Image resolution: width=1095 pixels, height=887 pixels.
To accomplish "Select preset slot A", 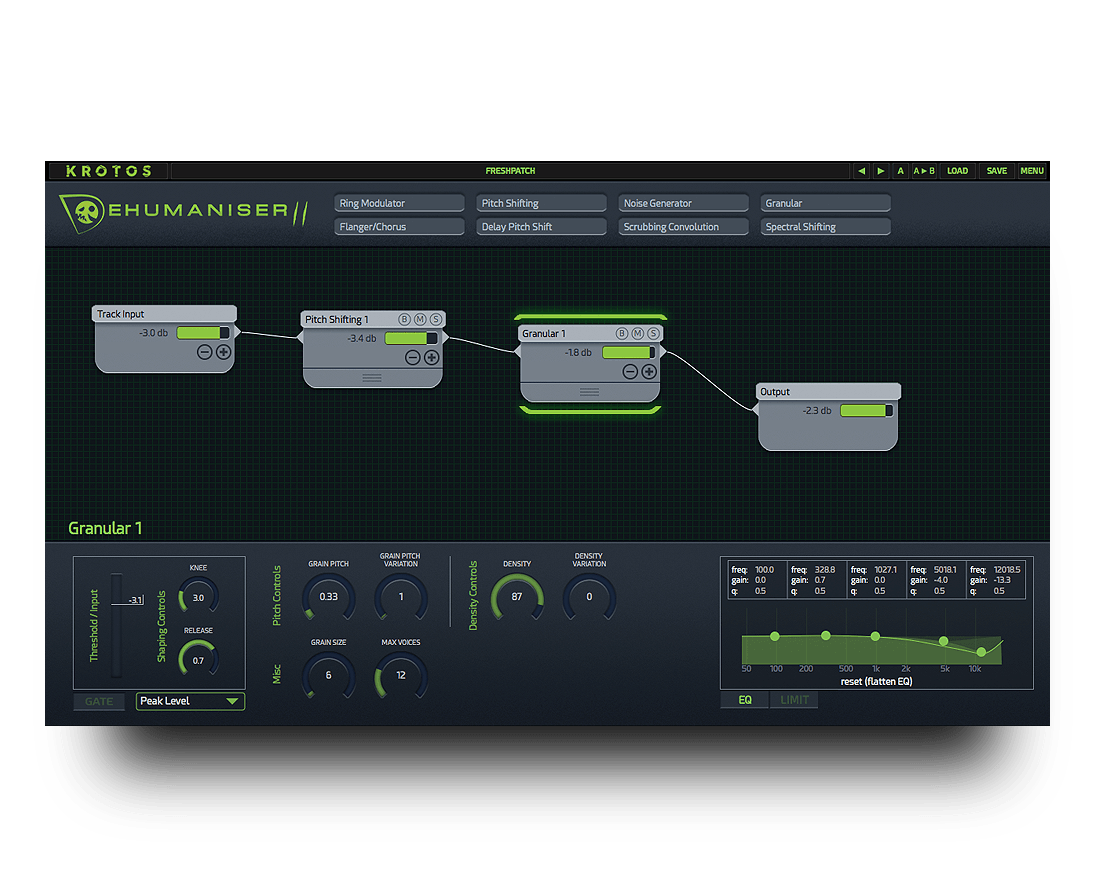I will click(900, 171).
